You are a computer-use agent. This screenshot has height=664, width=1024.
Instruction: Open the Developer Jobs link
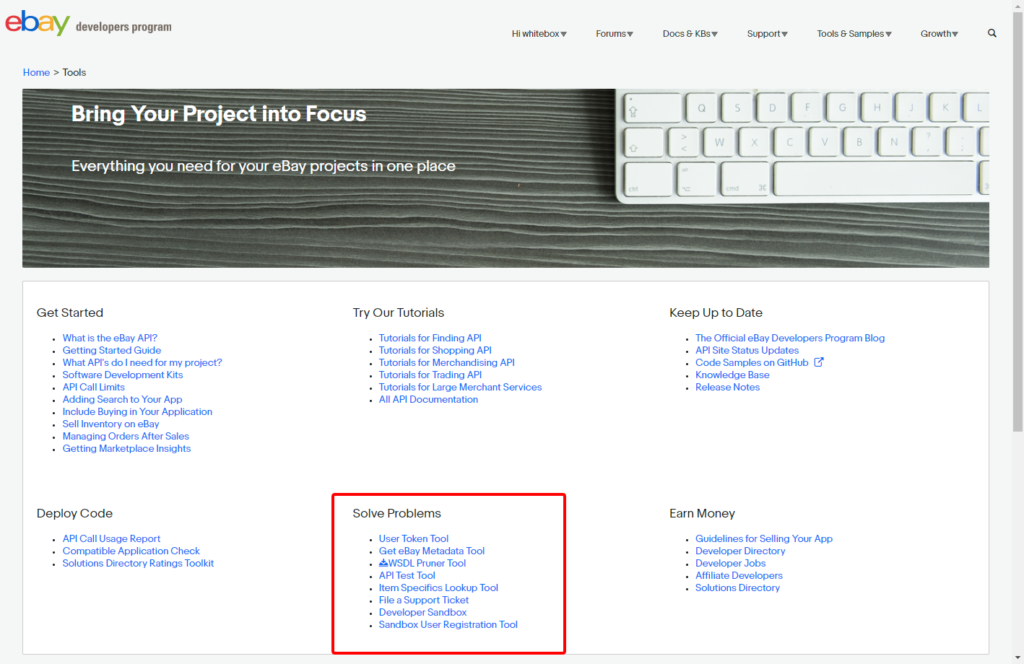(730, 563)
